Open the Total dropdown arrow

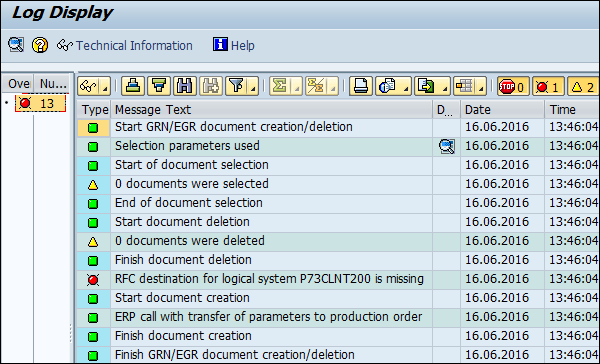coord(297,86)
